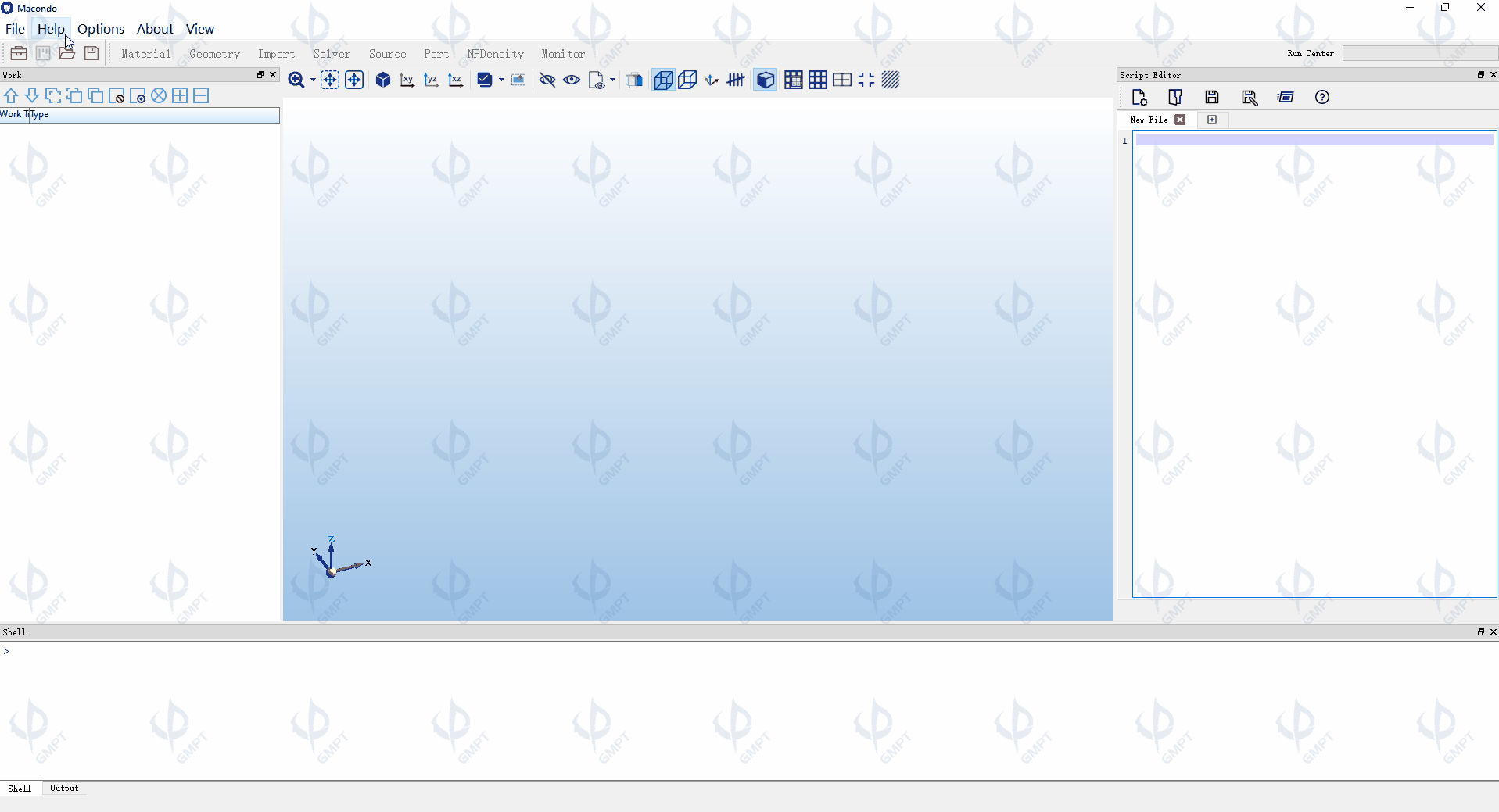Screen dimensions: 1499x812
Task: Set the view to XY plane
Action: click(x=407, y=80)
